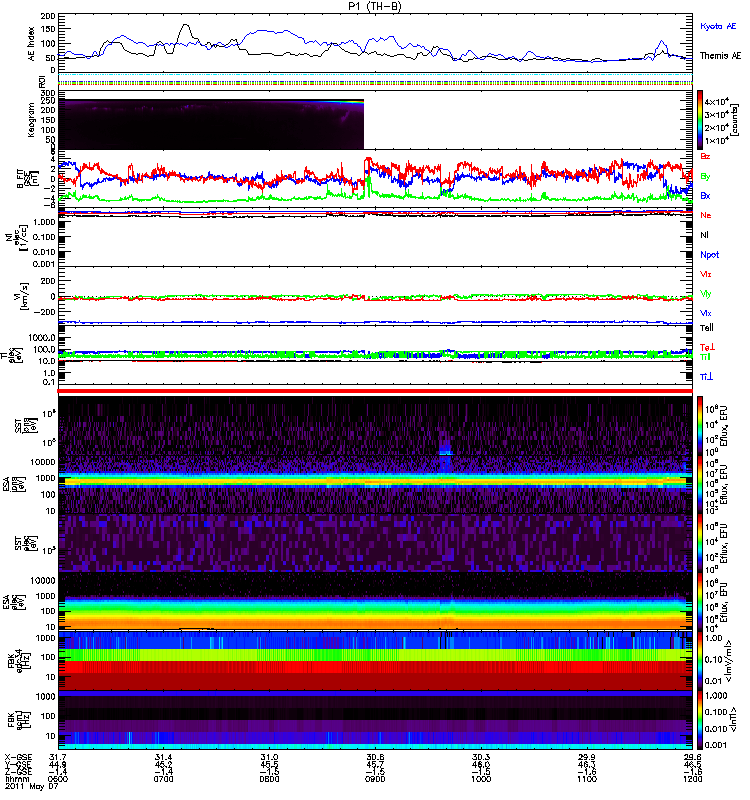Click the [counts] color bar label

(x=735, y=119)
